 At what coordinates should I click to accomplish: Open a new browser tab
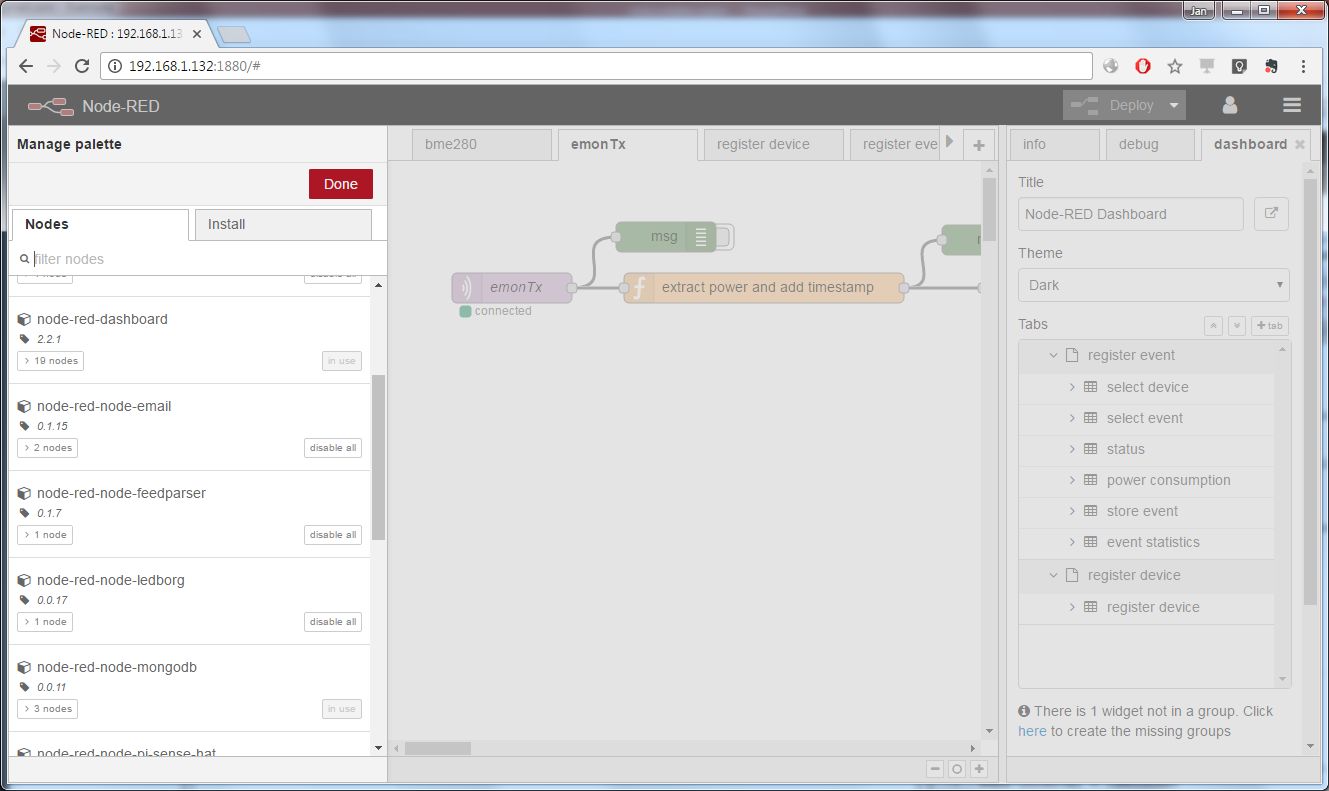tap(232, 35)
